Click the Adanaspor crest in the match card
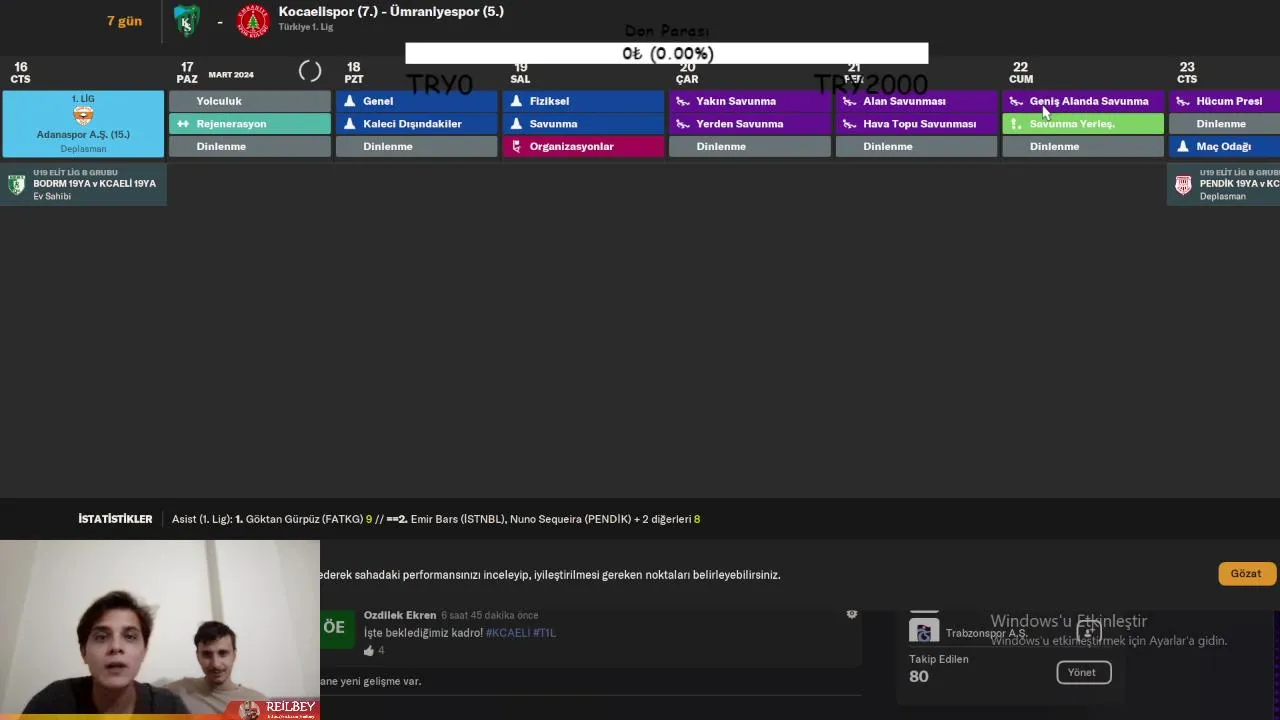1280x720 pixels. [x=83, y=115]
